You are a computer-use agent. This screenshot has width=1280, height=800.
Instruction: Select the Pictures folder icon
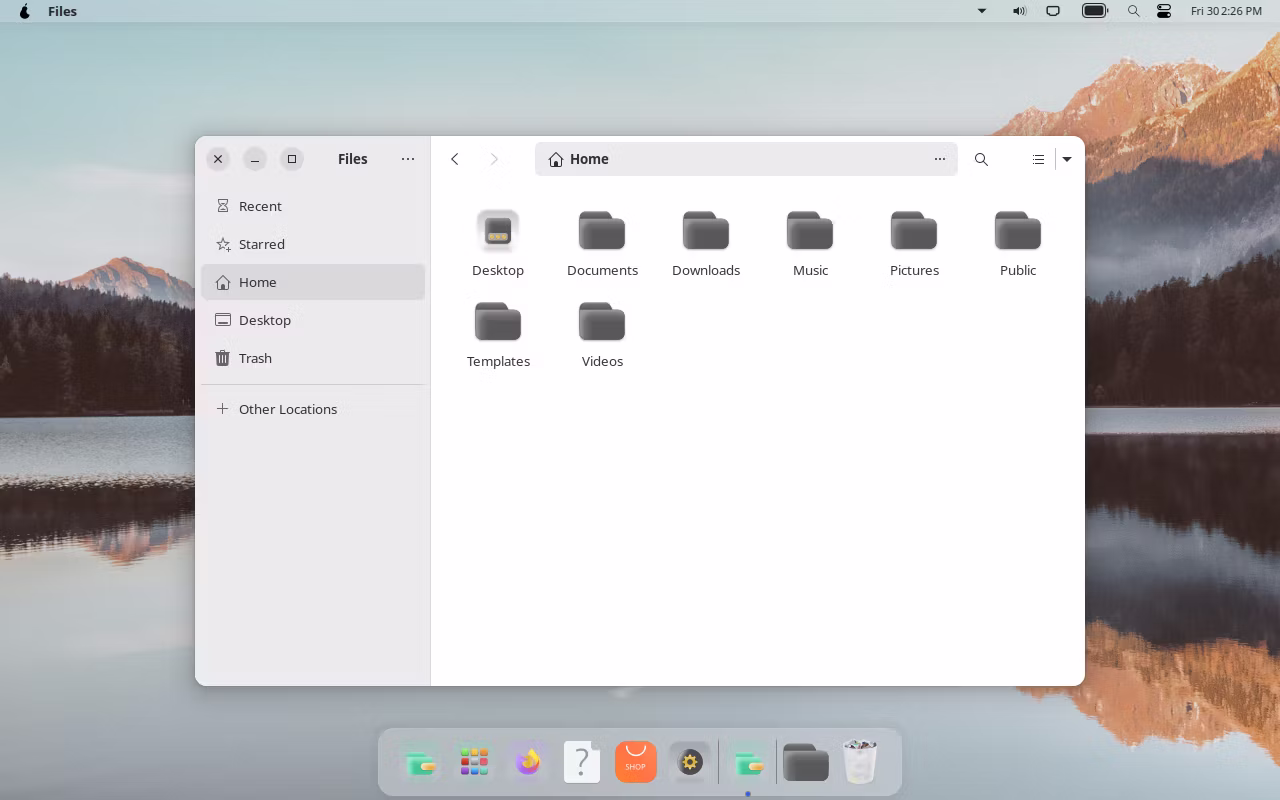tap(914, 232)
